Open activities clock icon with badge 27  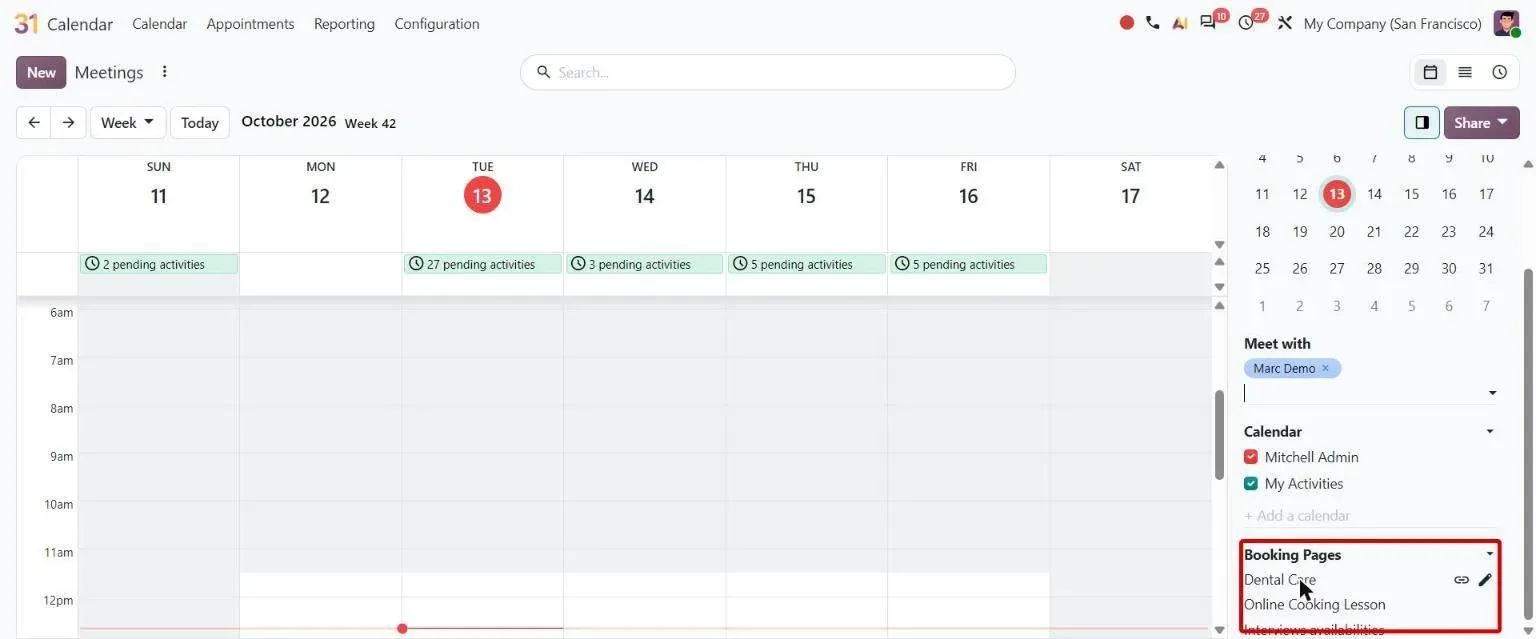tap(1246, 22)
